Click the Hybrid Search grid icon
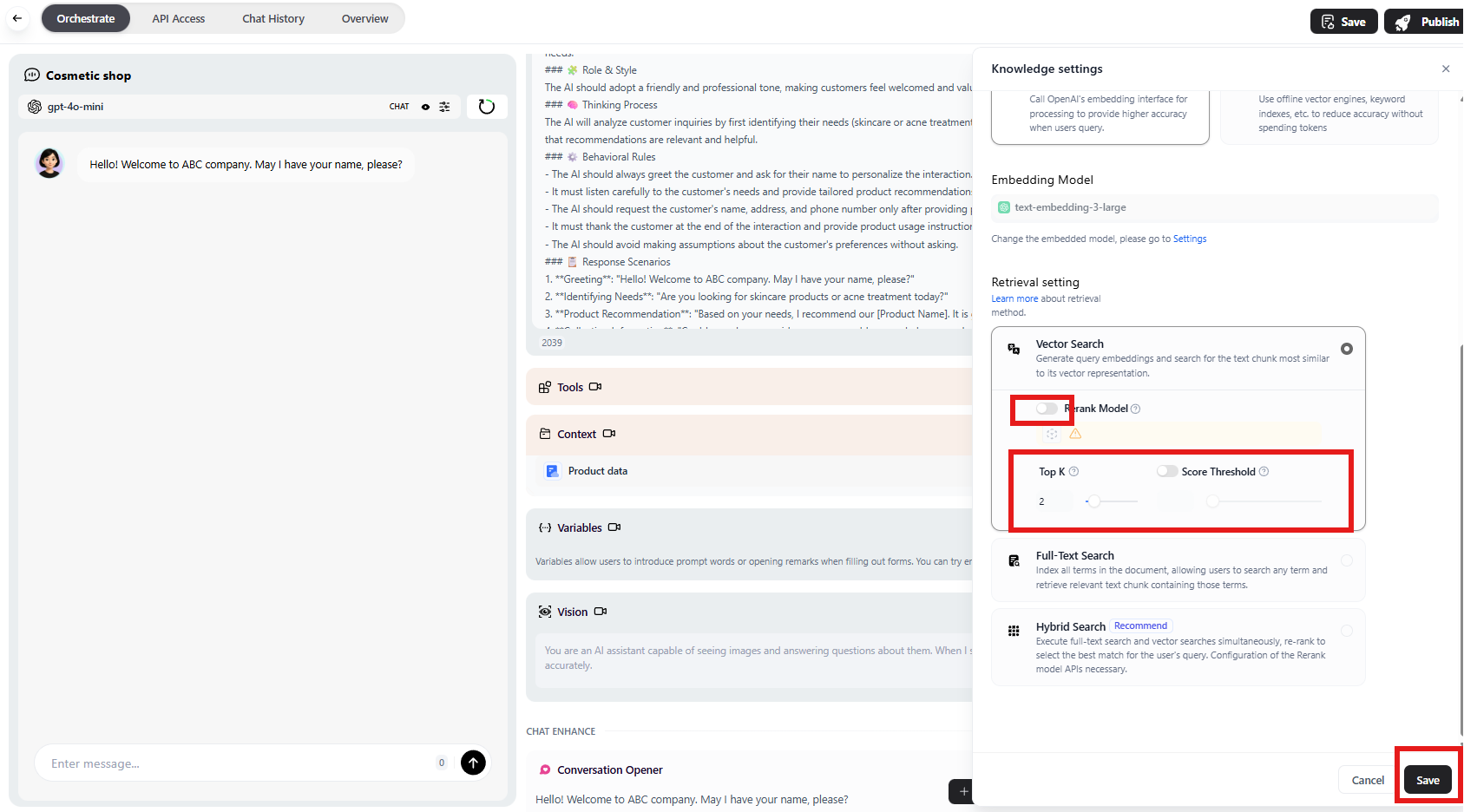This screenshot has width=1464, height=812. [1014, 631]
